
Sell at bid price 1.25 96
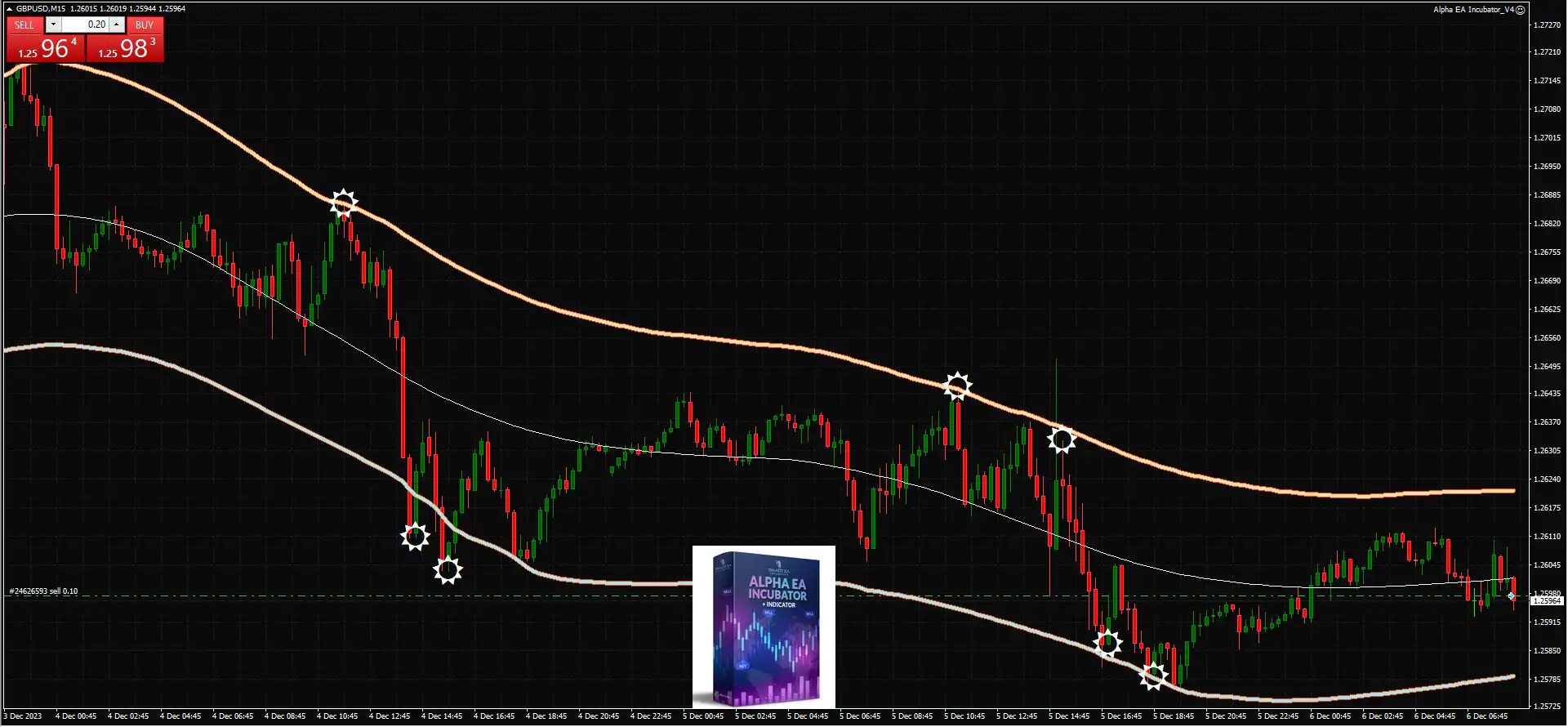46,48
